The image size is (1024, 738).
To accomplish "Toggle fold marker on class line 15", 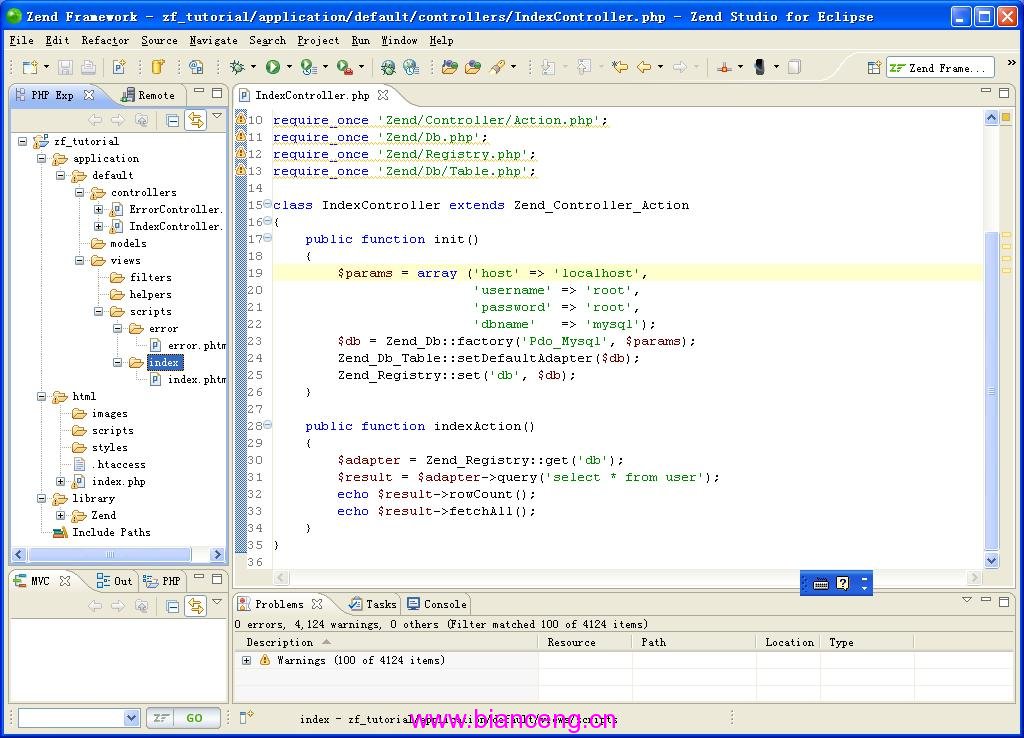I will (x=268, y=204).
